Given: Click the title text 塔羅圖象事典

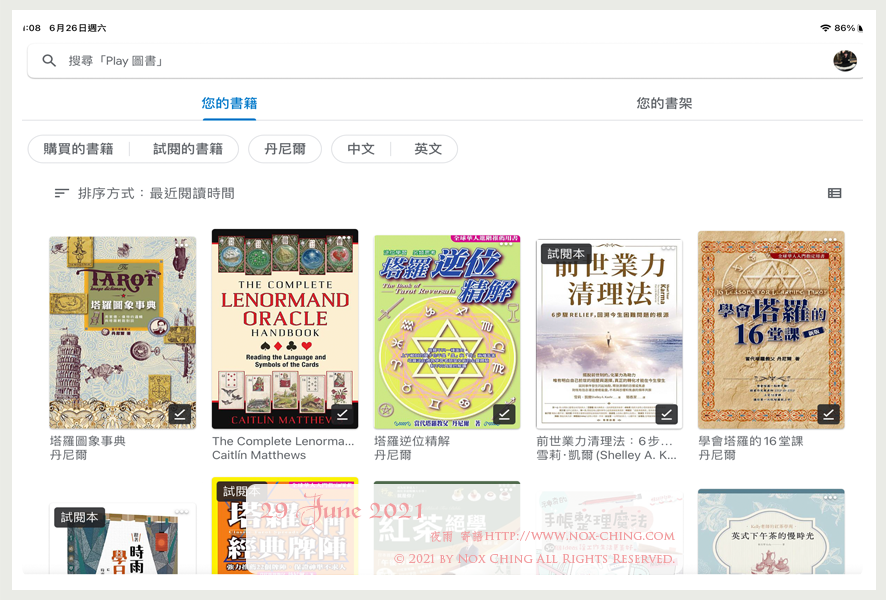Looking at the screenshot, I should point(88,441).
